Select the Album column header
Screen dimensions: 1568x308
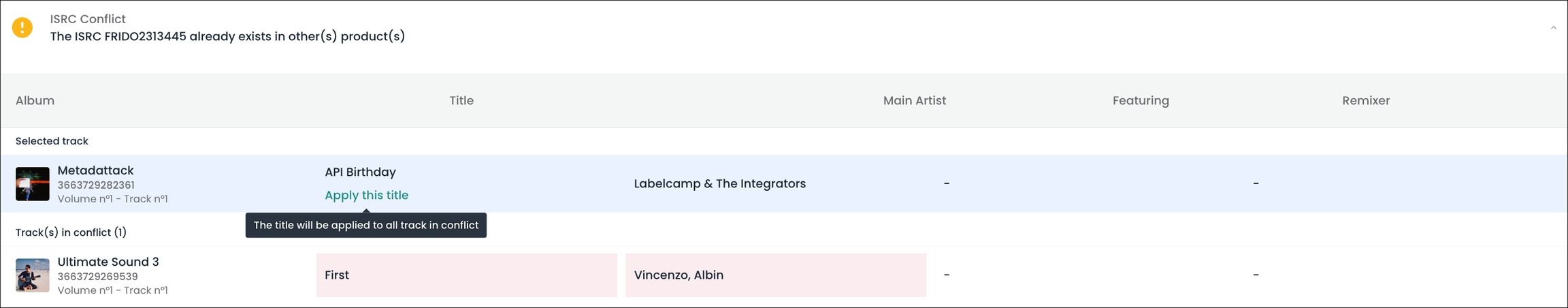[35, 101]
